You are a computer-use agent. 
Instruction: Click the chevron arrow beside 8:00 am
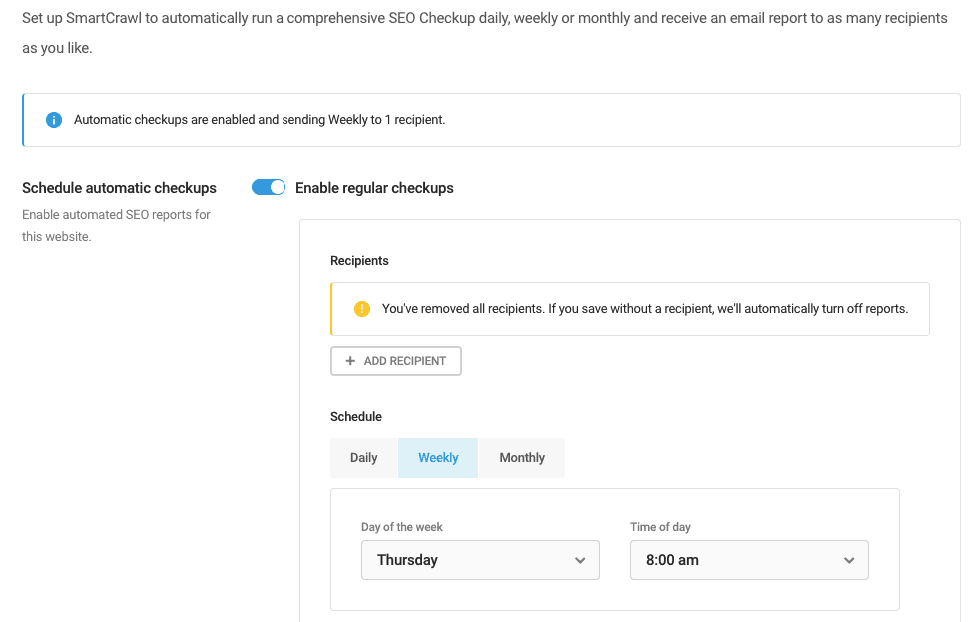coord(849,561)
